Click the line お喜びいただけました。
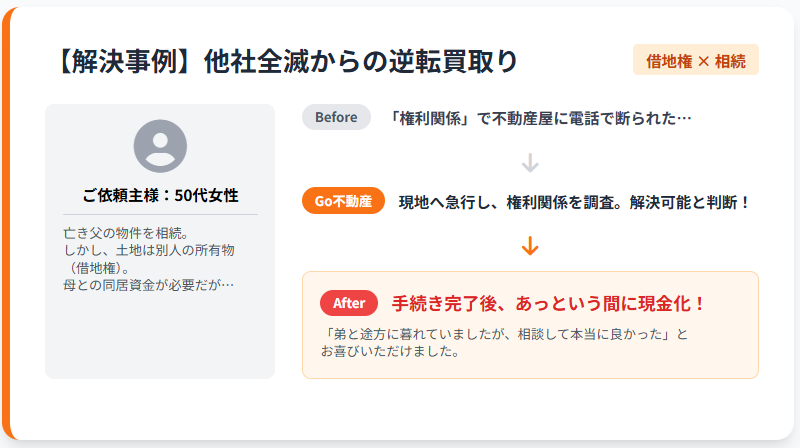This screenshot has width=800, height=448. coord(390,351)
